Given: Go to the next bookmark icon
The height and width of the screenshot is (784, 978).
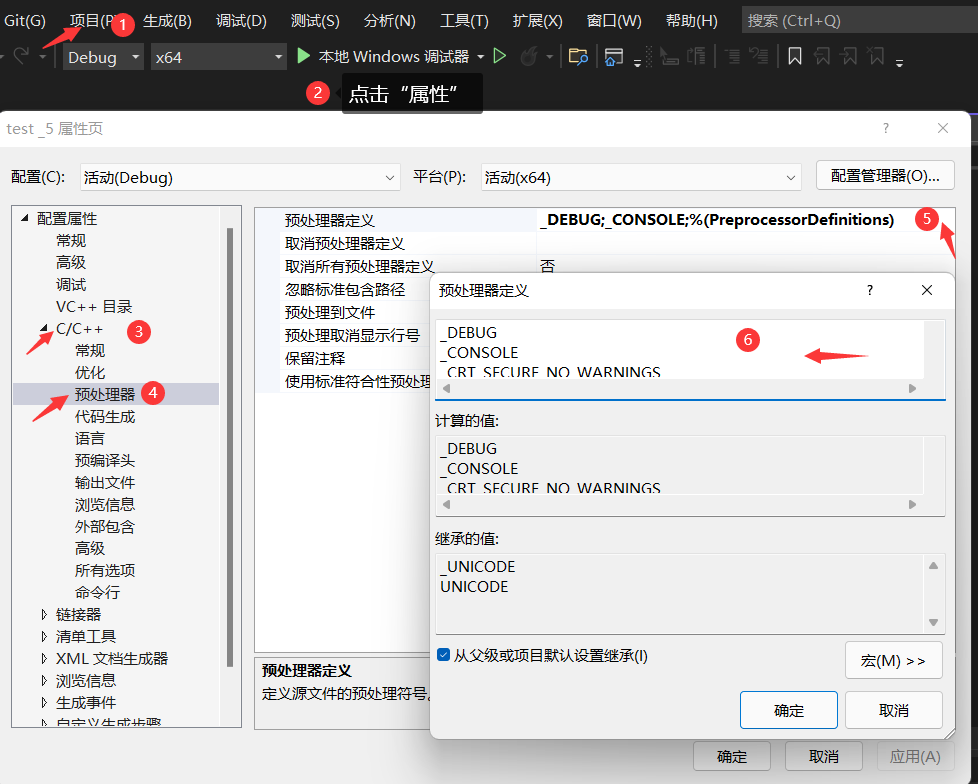Looking at the screenshot, I should tap(849, 57).
